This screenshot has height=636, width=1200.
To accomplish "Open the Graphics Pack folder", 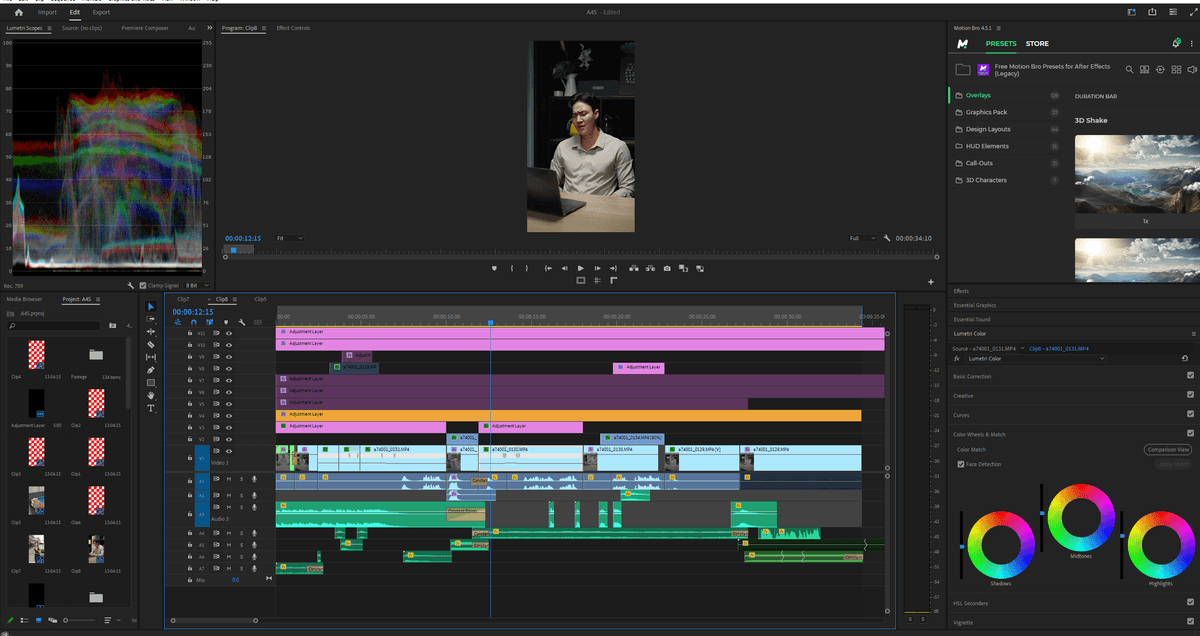I will coord(986,112).
